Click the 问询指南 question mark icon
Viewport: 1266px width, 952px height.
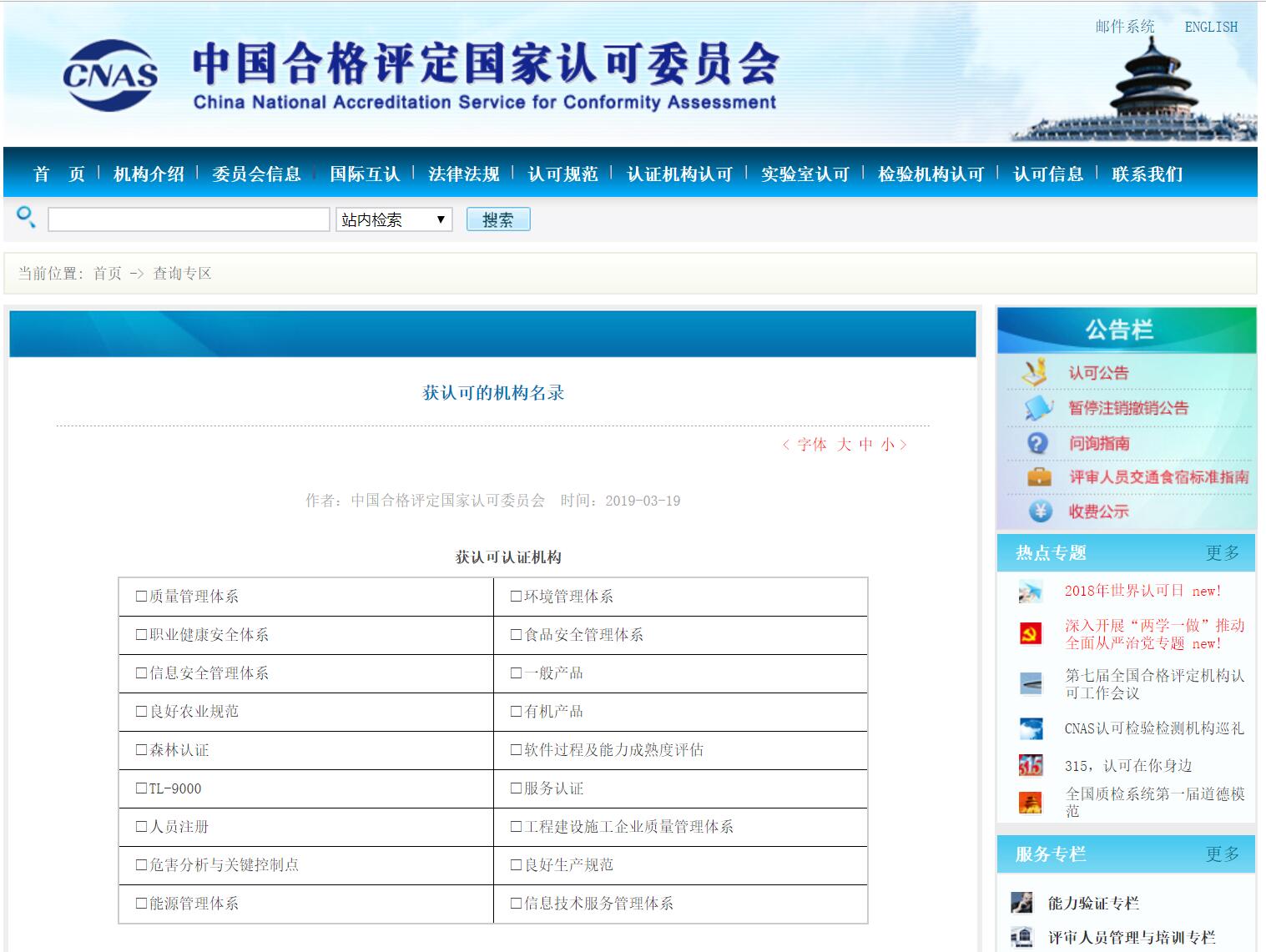tap(1037, 443)
